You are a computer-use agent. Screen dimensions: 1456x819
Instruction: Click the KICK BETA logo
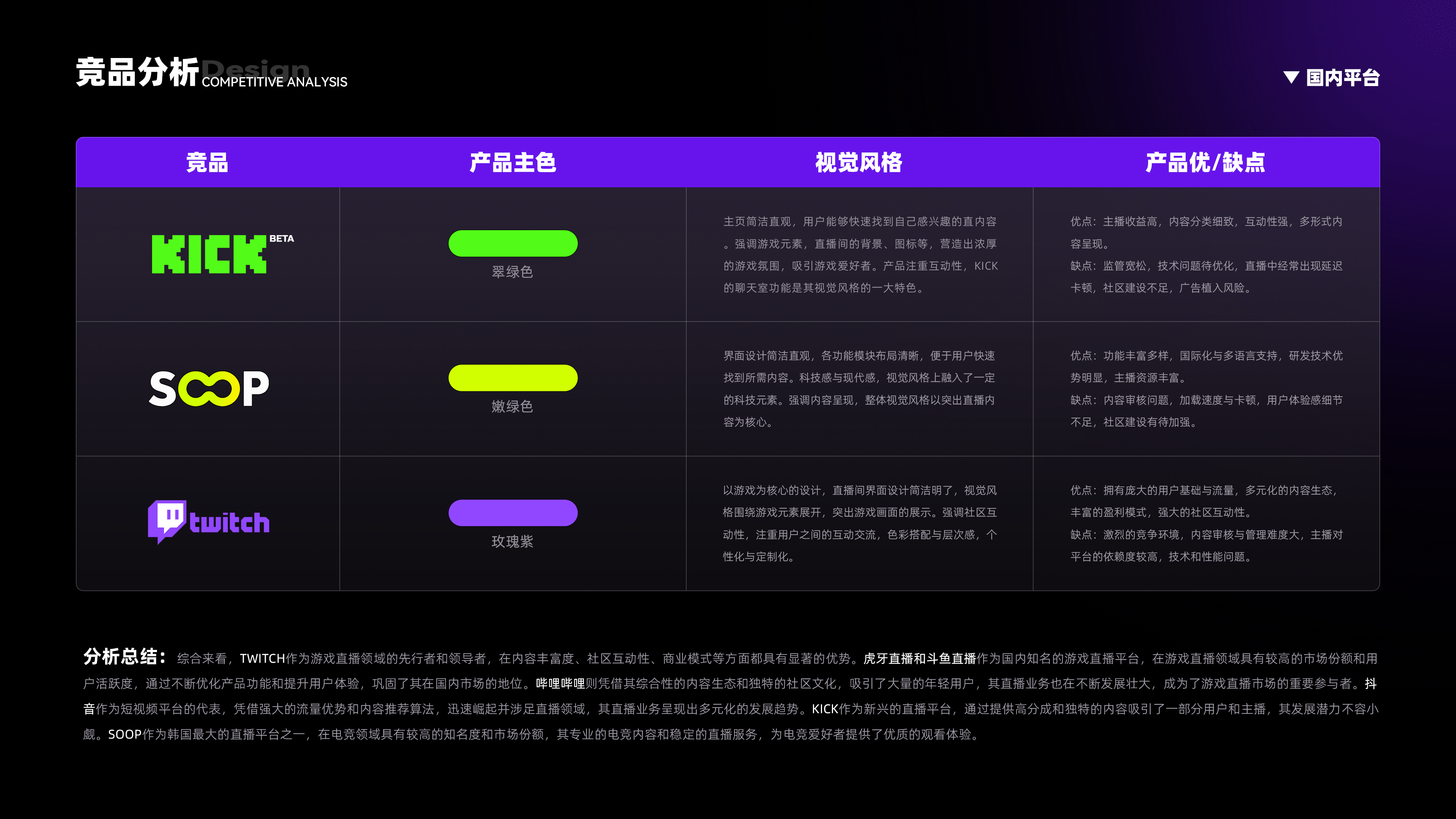click(x=215, y=254)
